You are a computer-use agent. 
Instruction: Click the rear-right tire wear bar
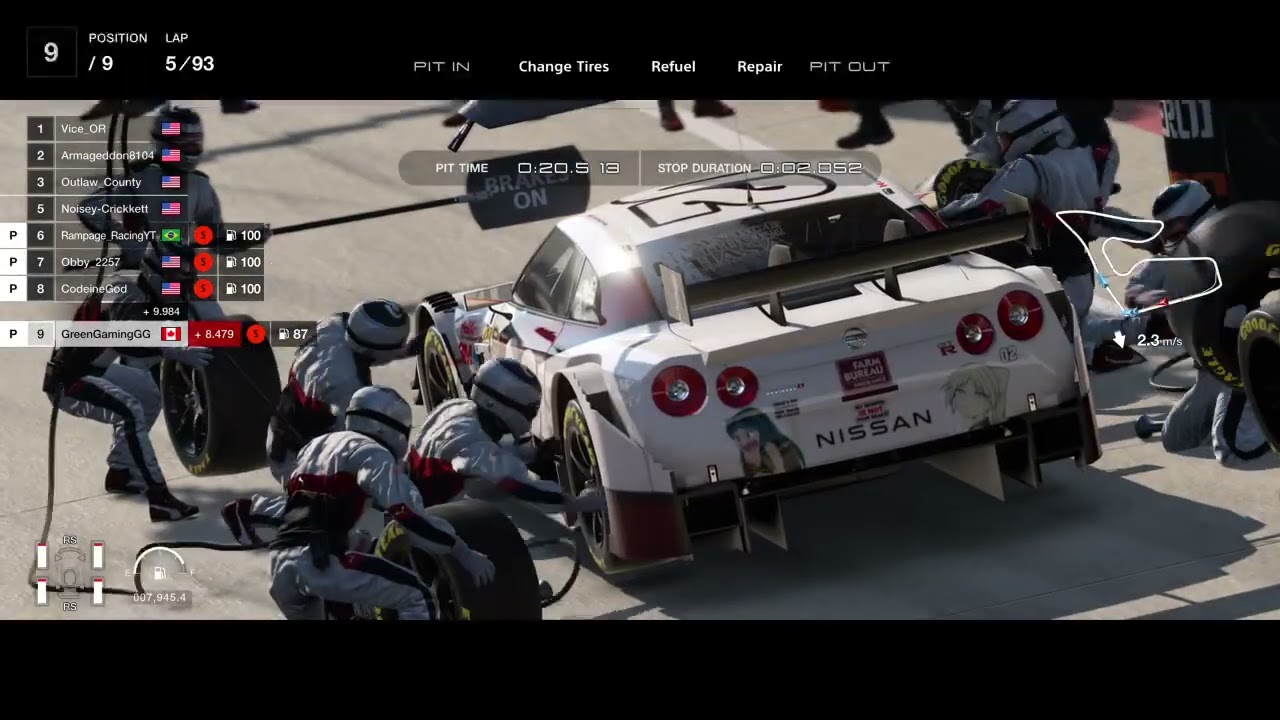(98, 591)
